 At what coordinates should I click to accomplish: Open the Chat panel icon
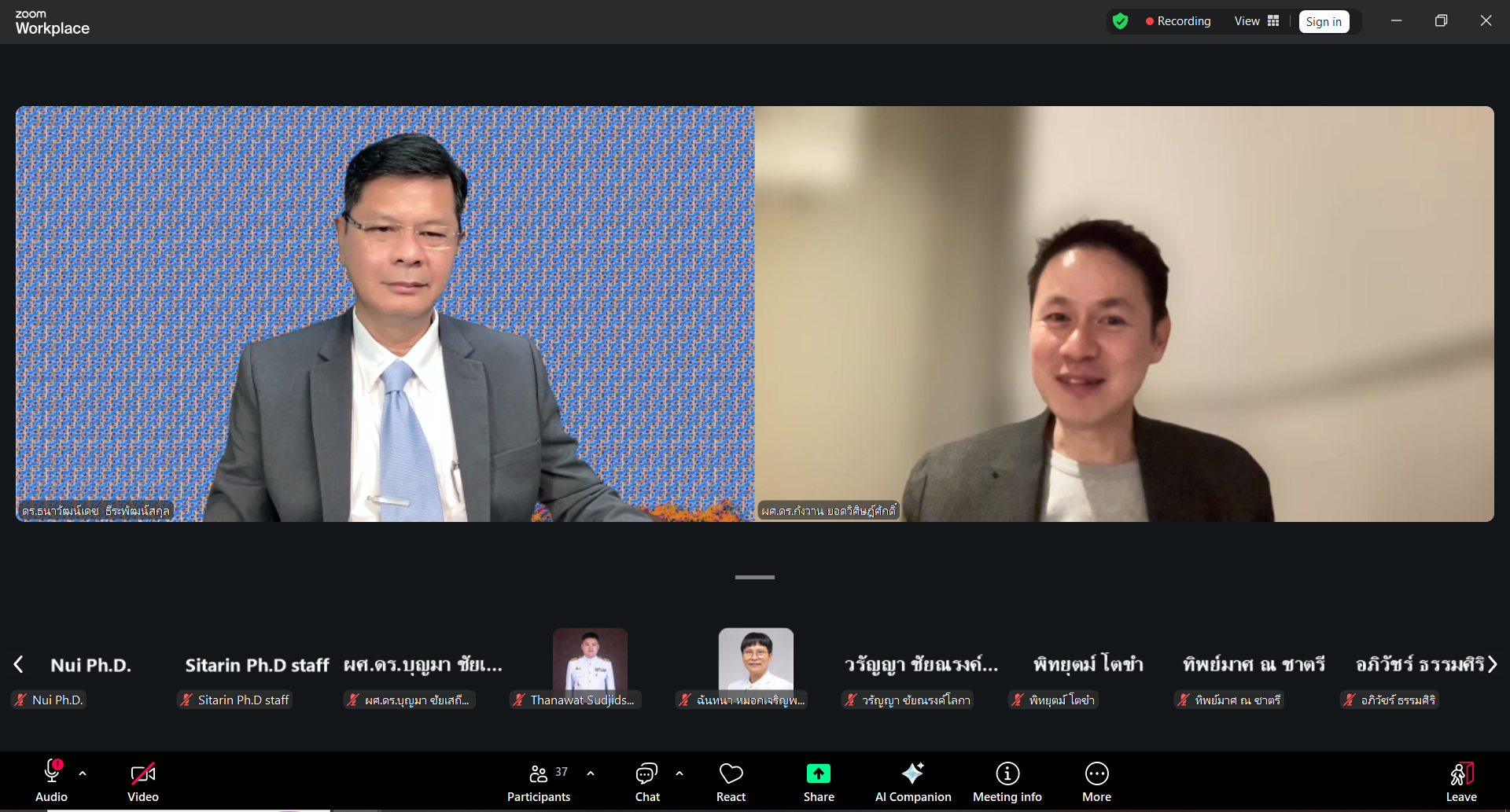646,774
